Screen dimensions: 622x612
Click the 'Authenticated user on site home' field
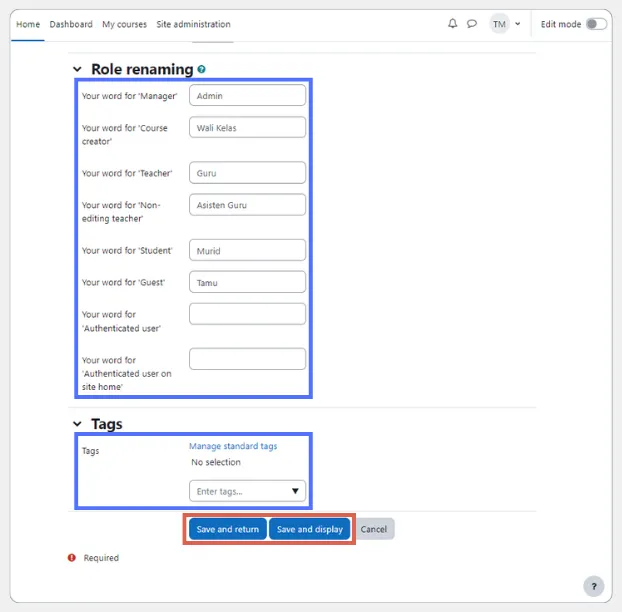248,359
